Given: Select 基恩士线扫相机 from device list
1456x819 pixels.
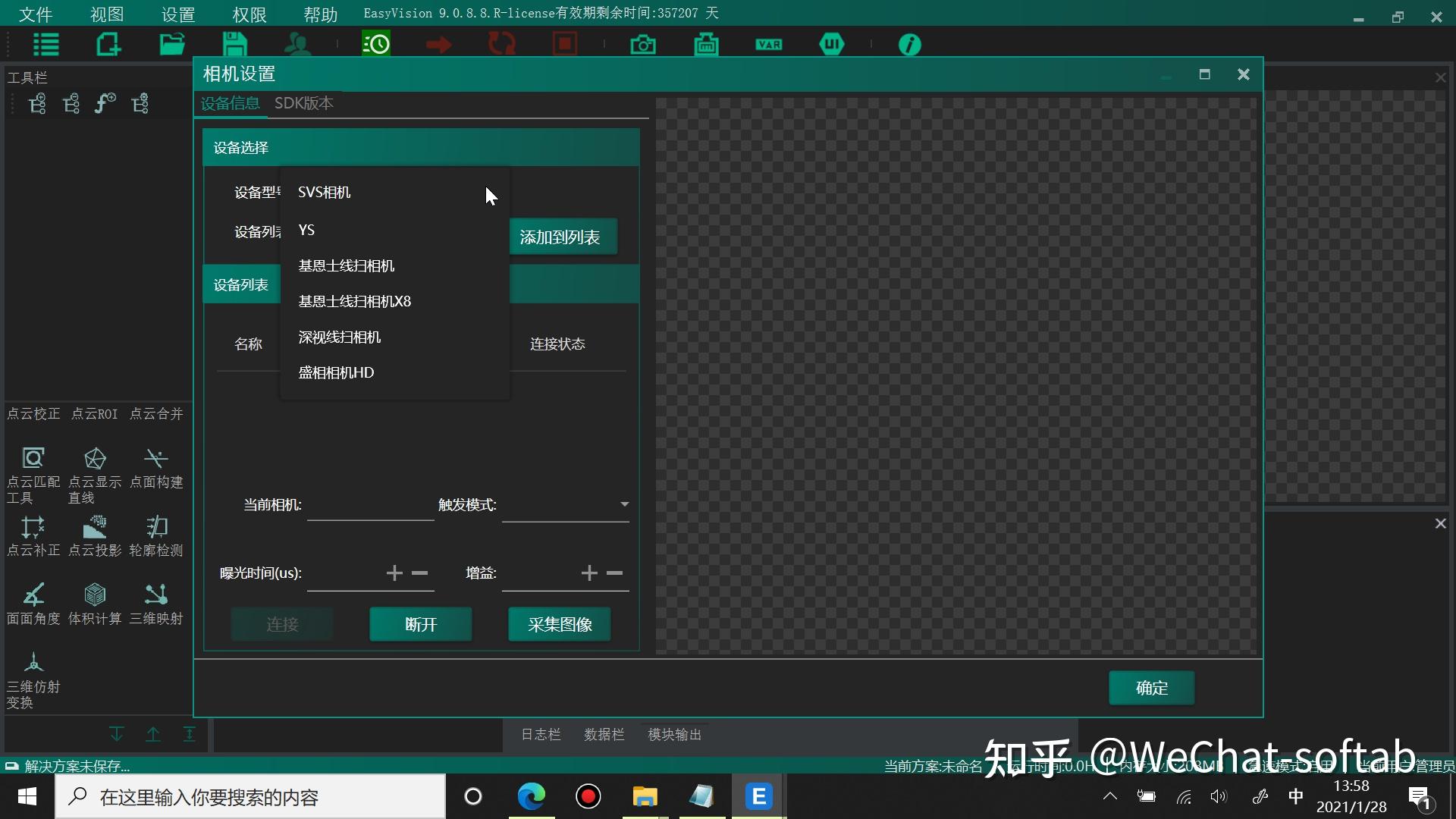Looking at the screenshot, I should 347,265.
